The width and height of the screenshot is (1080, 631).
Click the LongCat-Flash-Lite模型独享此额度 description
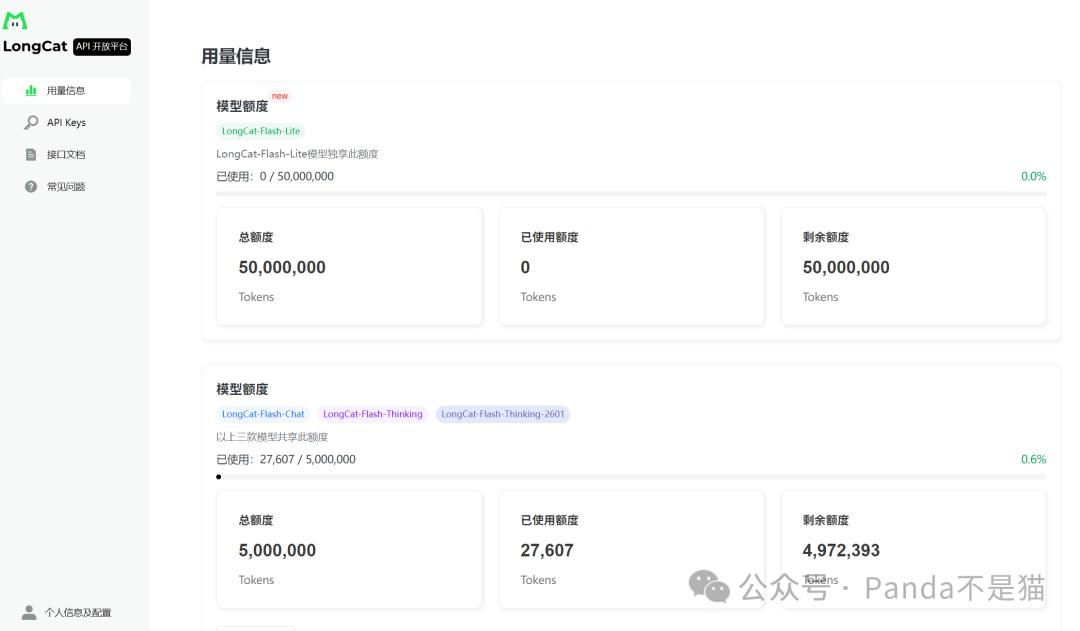pos(298,154)
